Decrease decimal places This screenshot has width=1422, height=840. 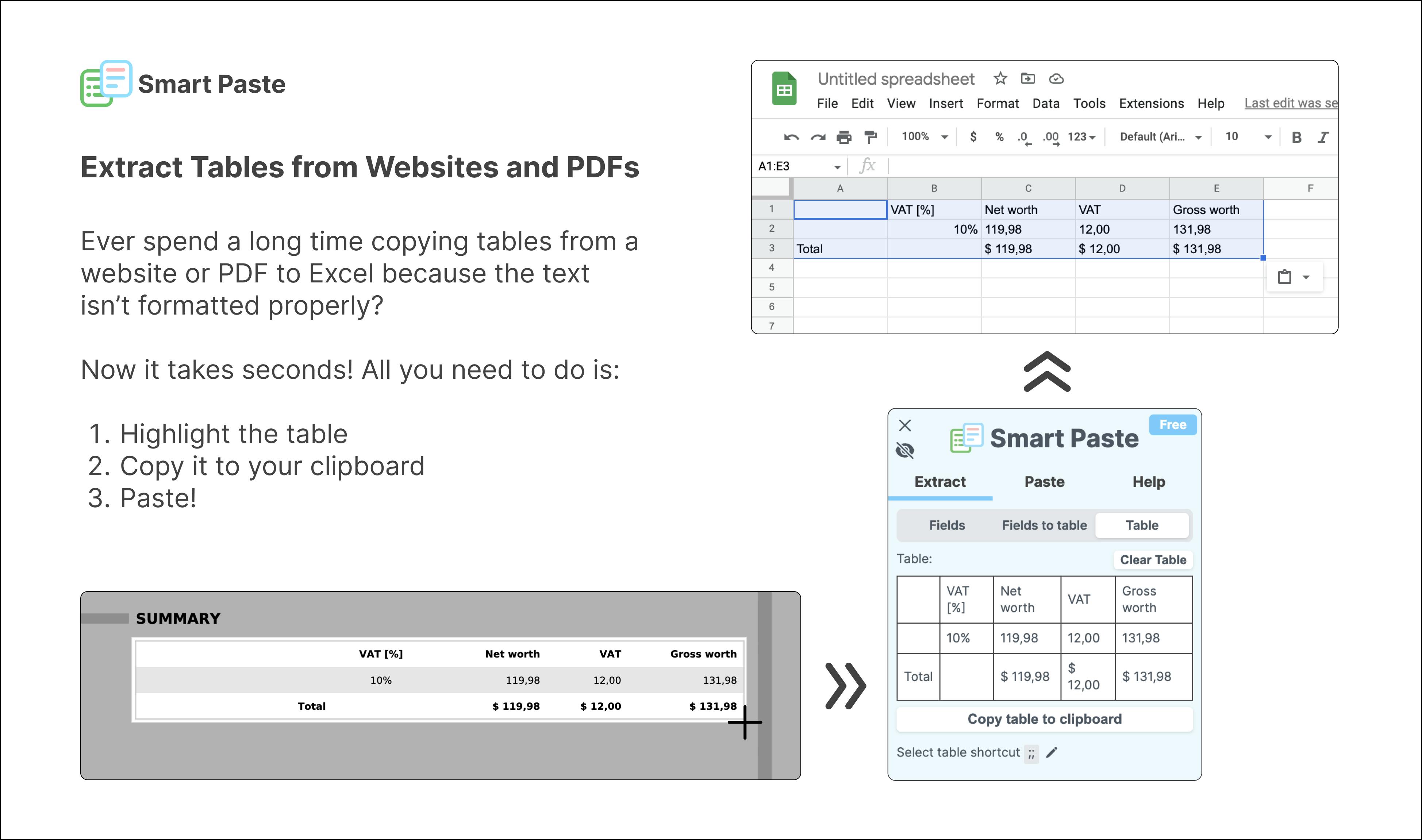point(1025,138)
